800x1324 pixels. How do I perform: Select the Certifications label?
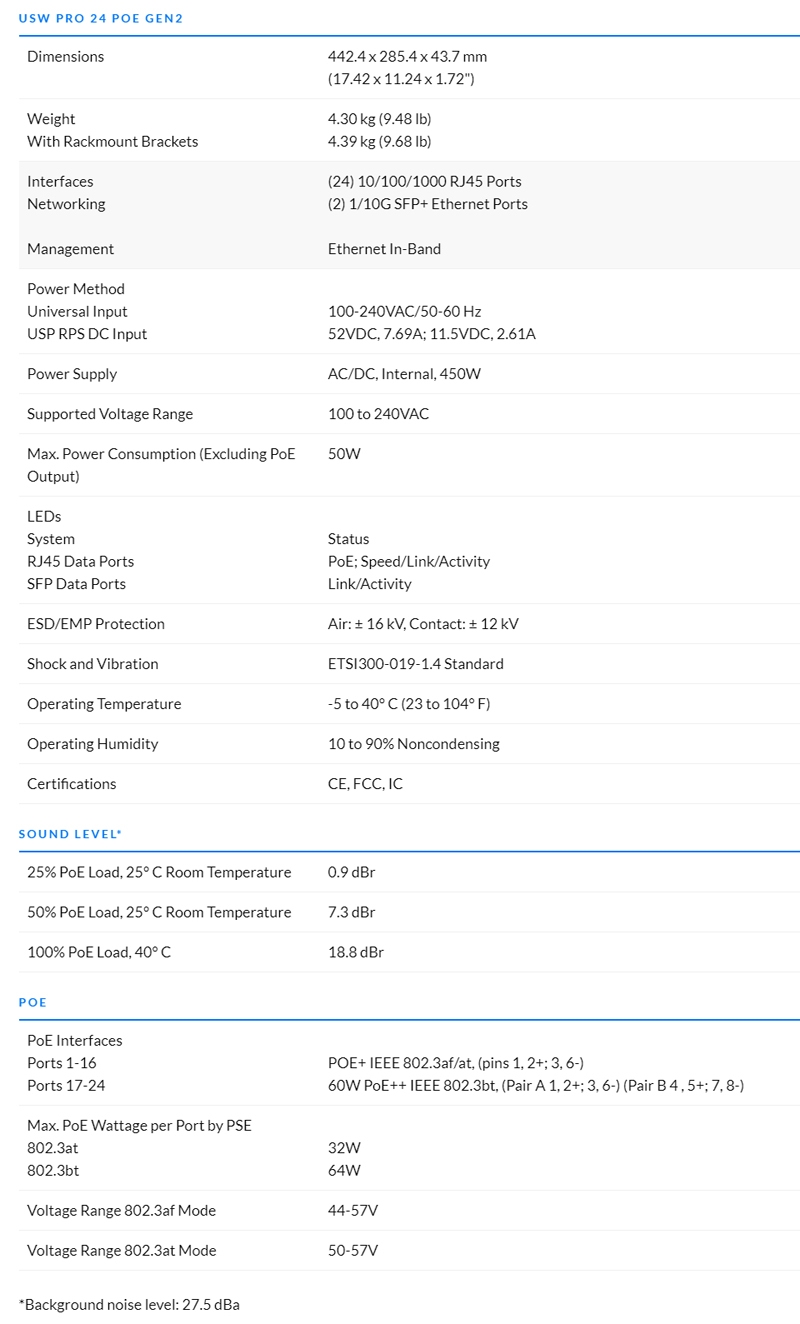pyautogui.click(x=72, y=784)
